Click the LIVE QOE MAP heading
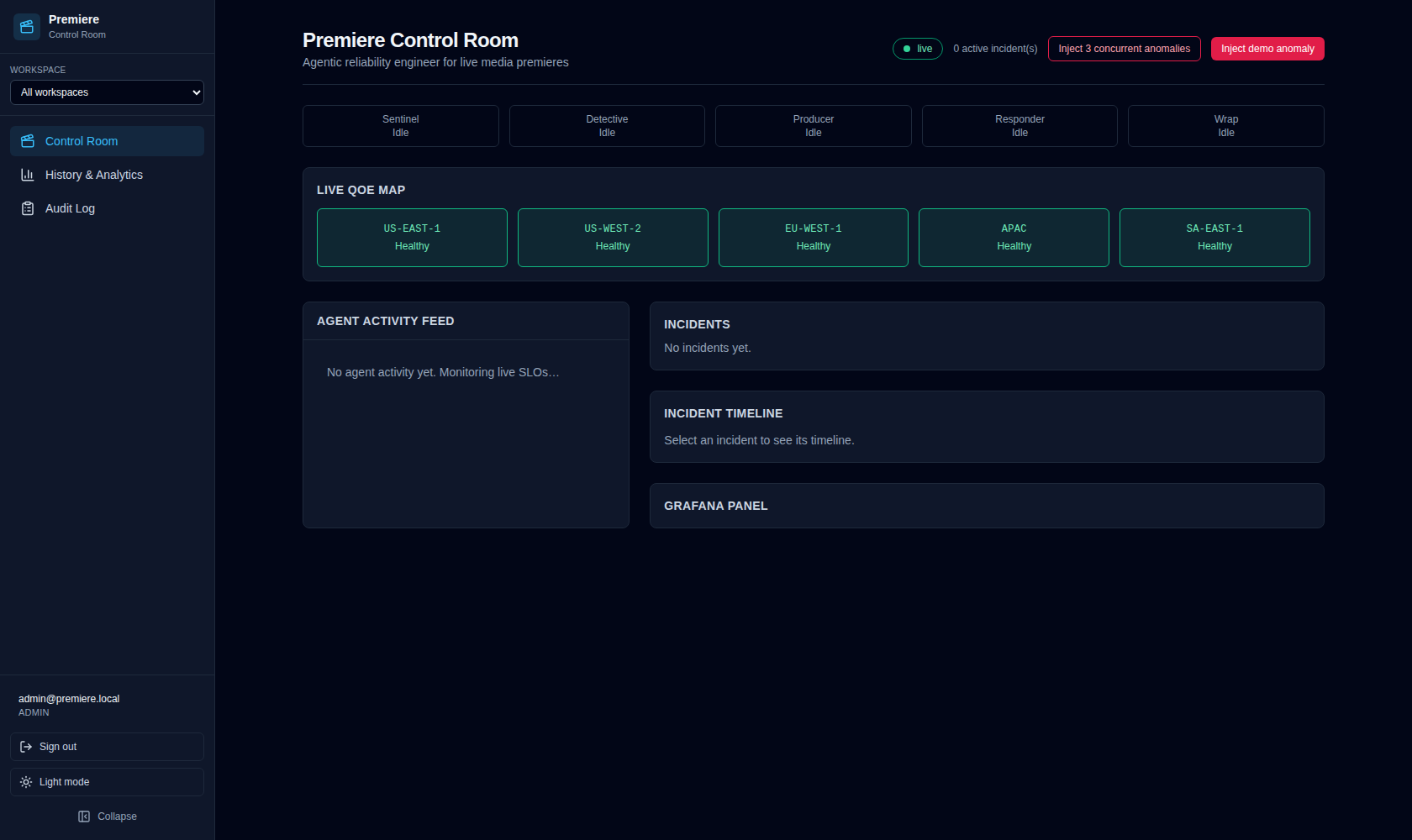 tap(361, 190)
